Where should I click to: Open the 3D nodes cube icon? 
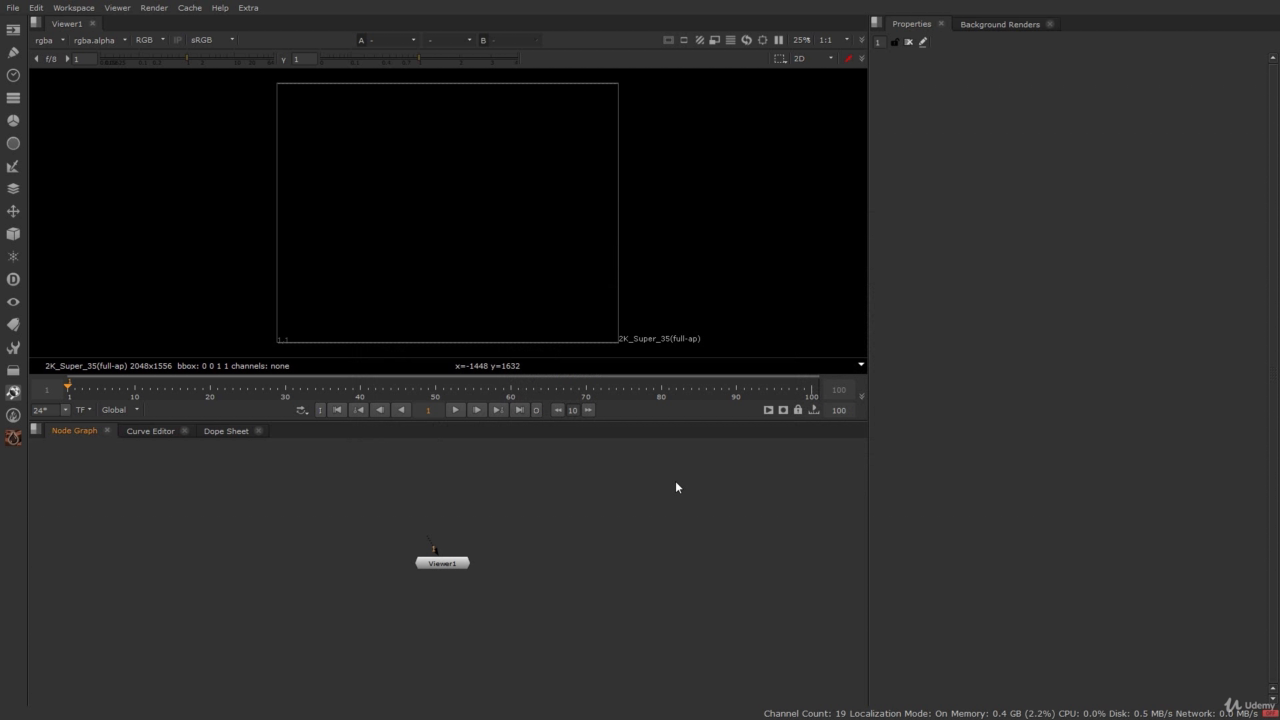pos(13,234)
